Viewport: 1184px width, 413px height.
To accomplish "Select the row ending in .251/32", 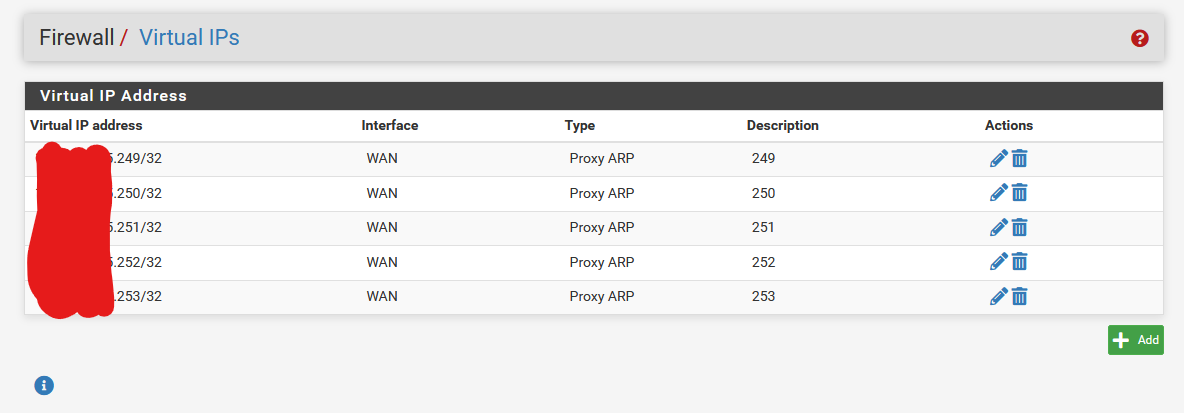I will [594, 228].
